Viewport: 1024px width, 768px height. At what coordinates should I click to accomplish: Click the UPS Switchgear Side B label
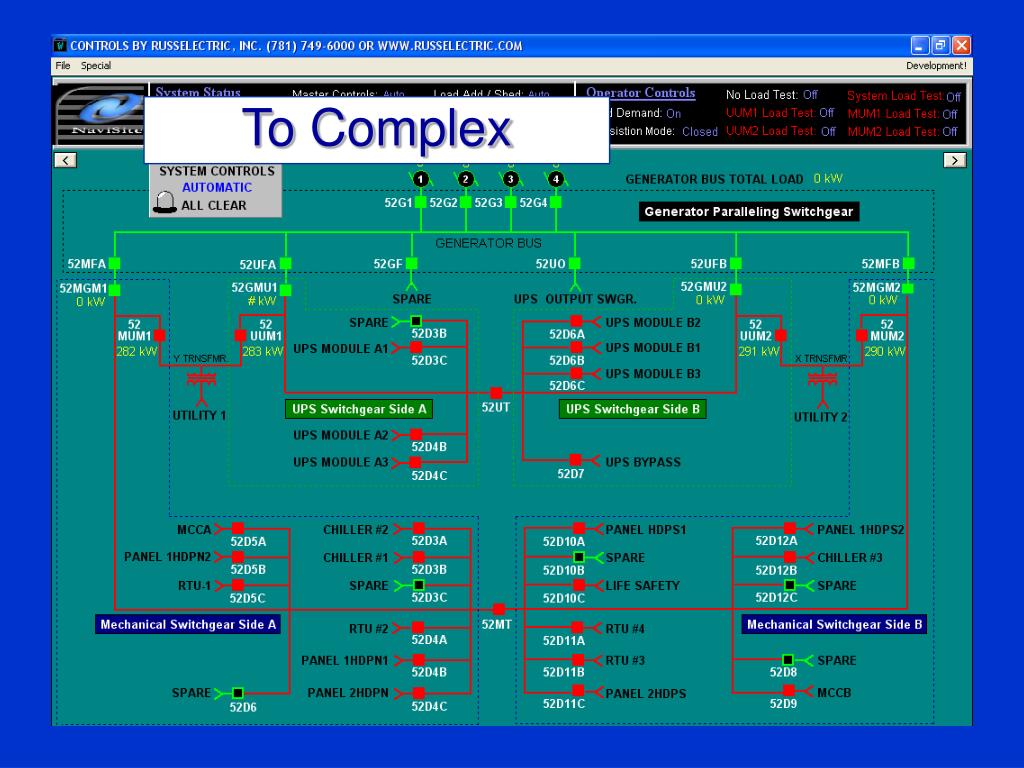point(632,409)
